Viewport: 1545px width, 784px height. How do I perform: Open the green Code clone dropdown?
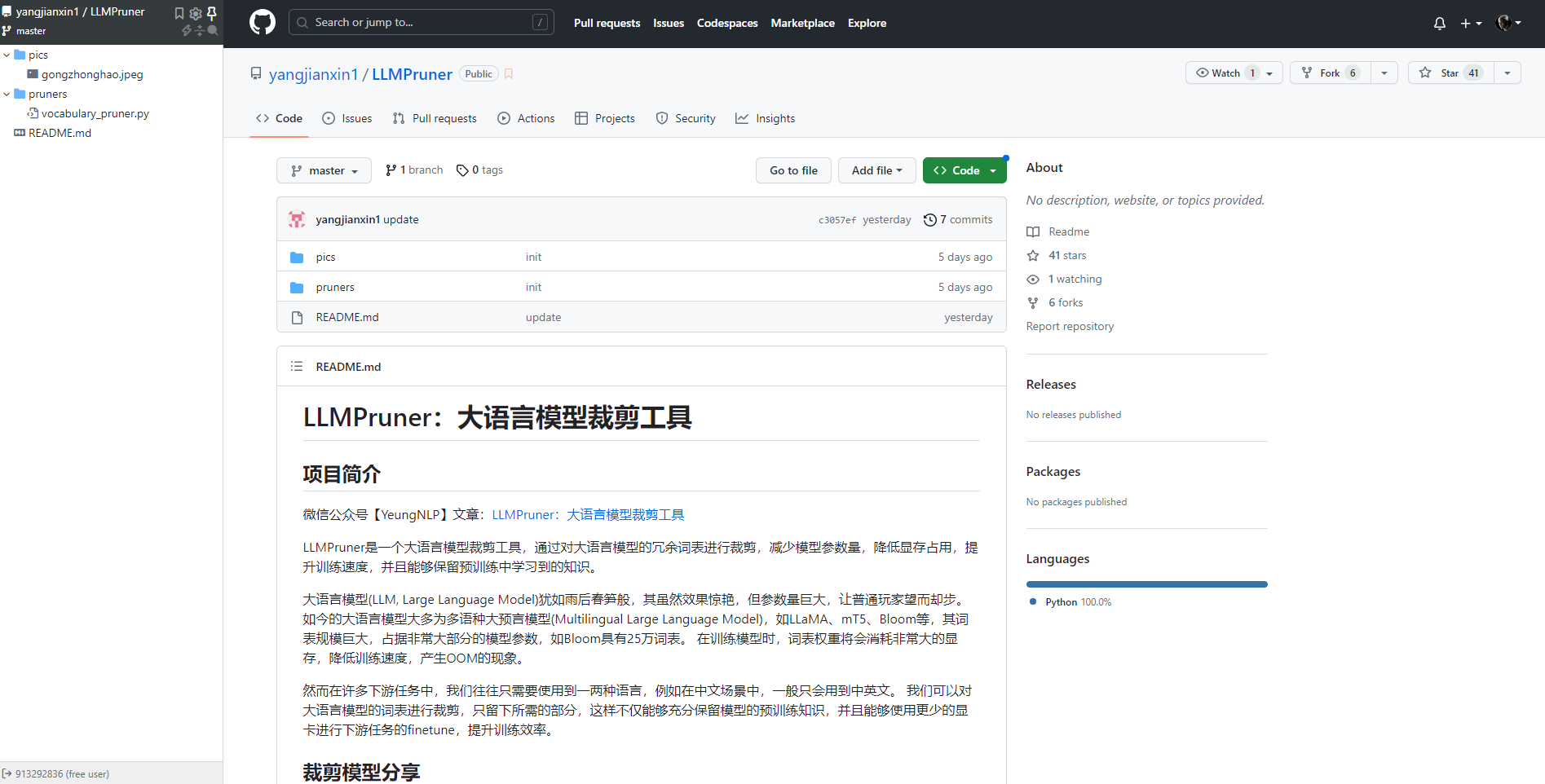tap(965, 170)
